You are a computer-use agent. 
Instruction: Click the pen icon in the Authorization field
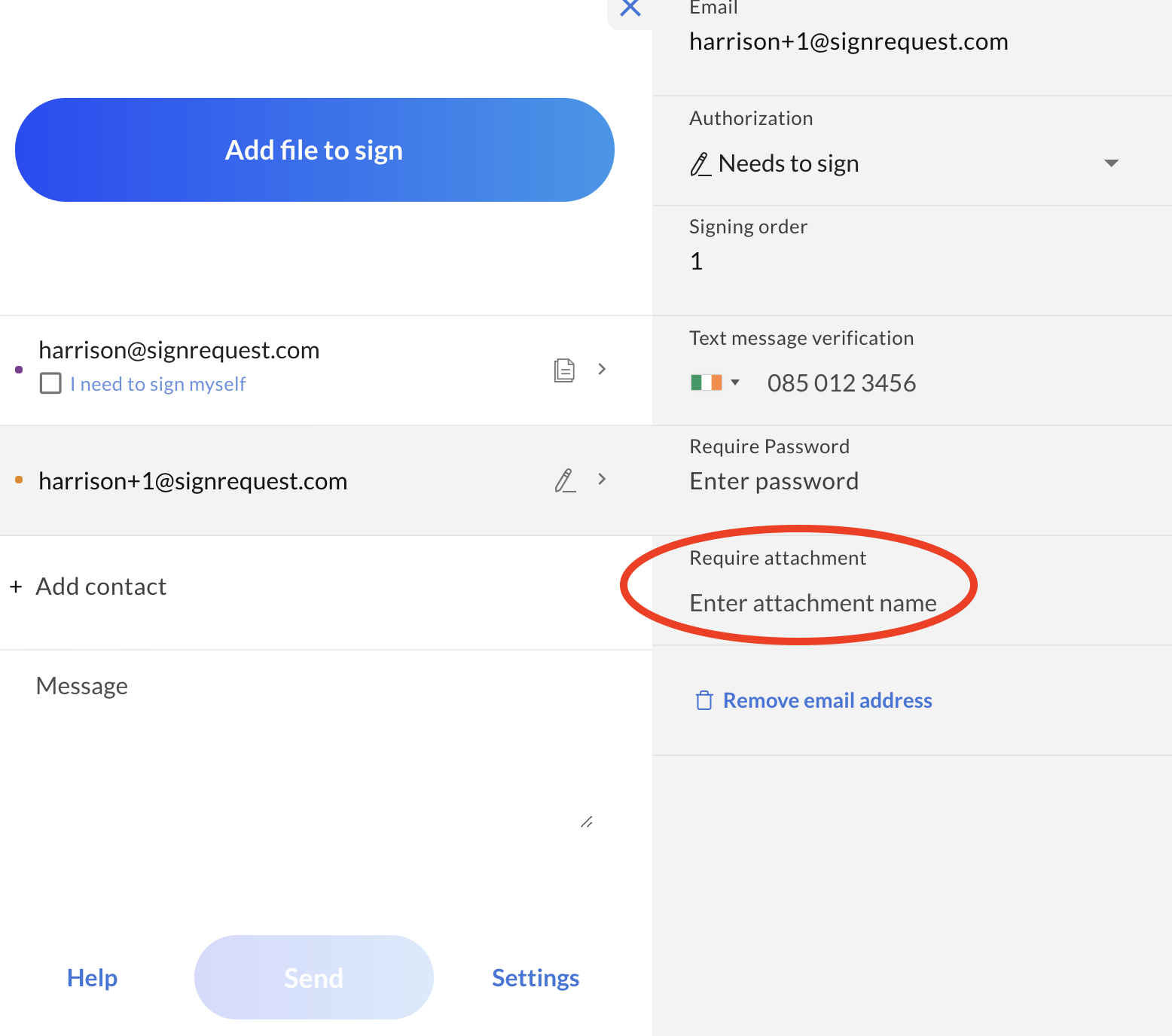pos(700,164)
